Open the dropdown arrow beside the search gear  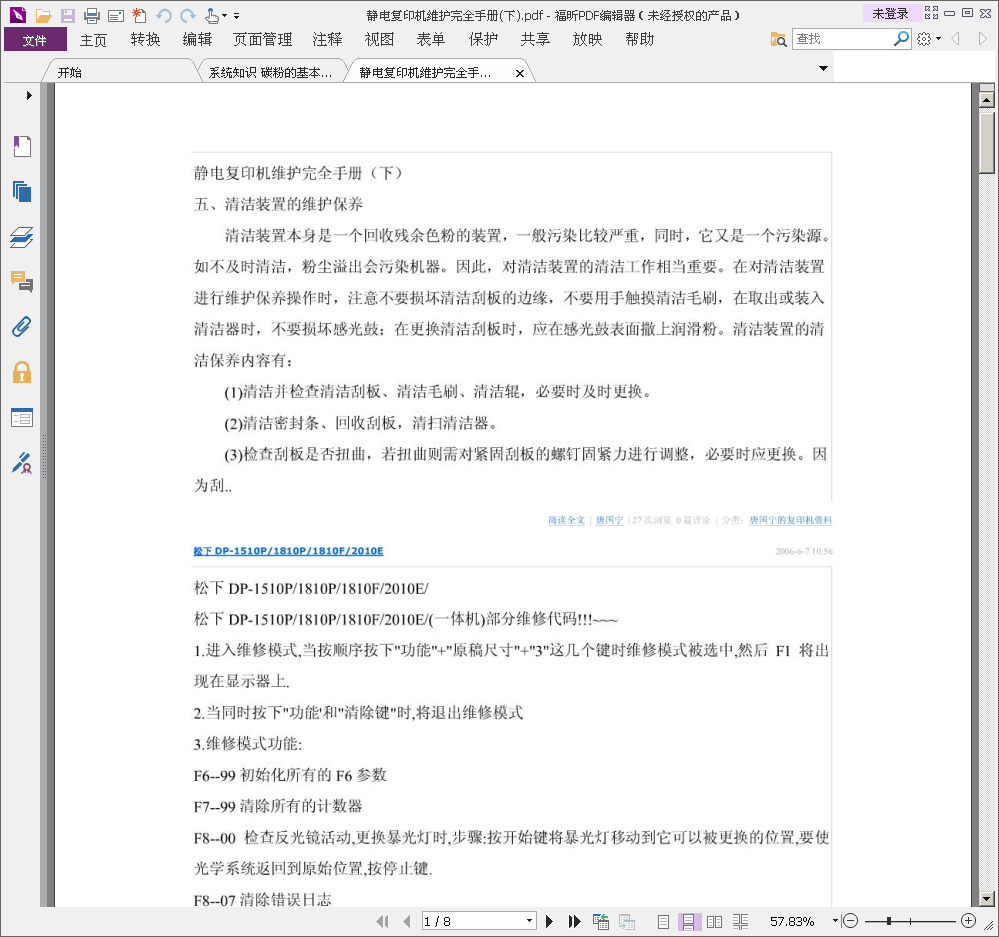(938, 39)
